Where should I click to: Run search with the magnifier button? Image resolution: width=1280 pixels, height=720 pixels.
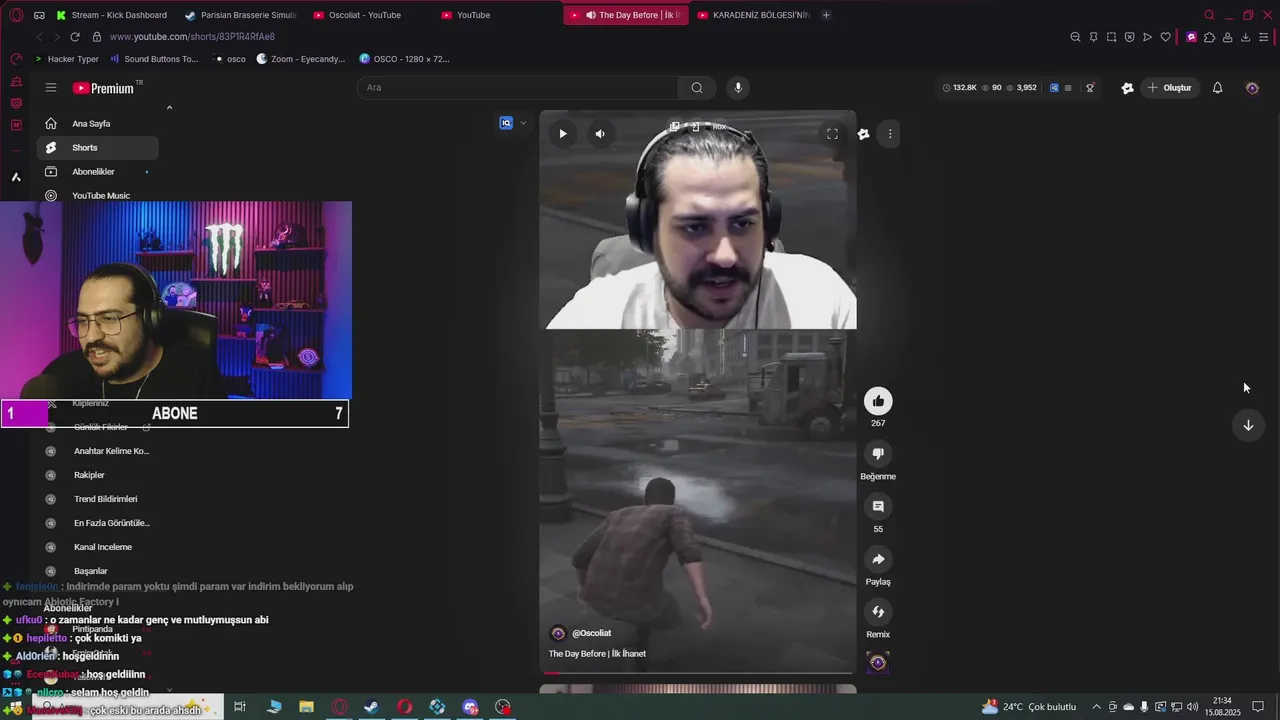point(697,87)
